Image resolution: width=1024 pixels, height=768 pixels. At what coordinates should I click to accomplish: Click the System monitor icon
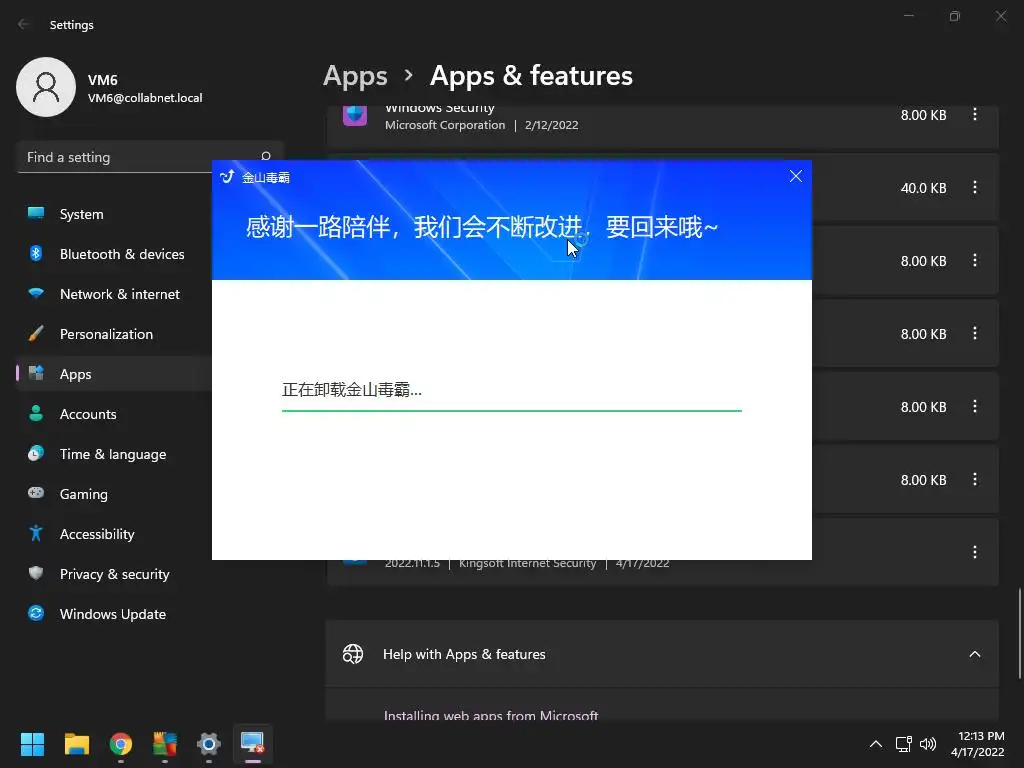point(36,214)
